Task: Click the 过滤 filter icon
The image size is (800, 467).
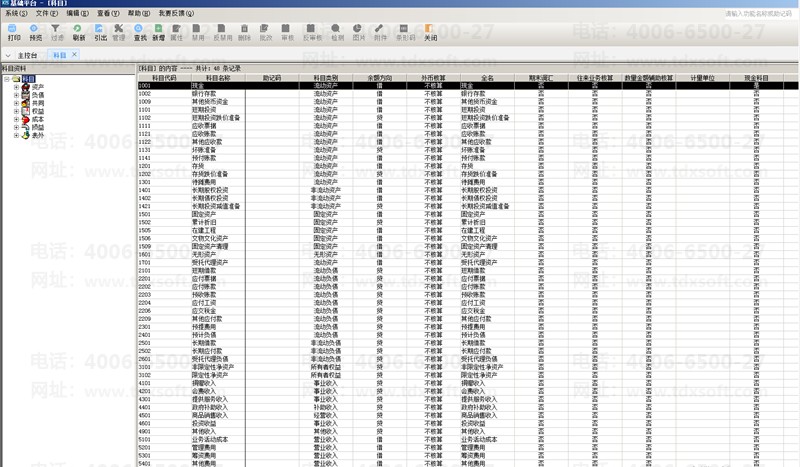Action: pyautogui.click(x=57, y=31)
